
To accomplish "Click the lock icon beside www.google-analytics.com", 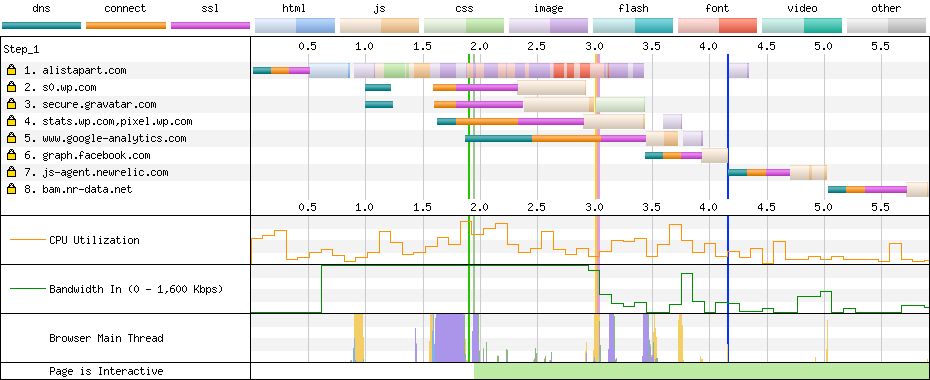I will (x=11, y=138).
